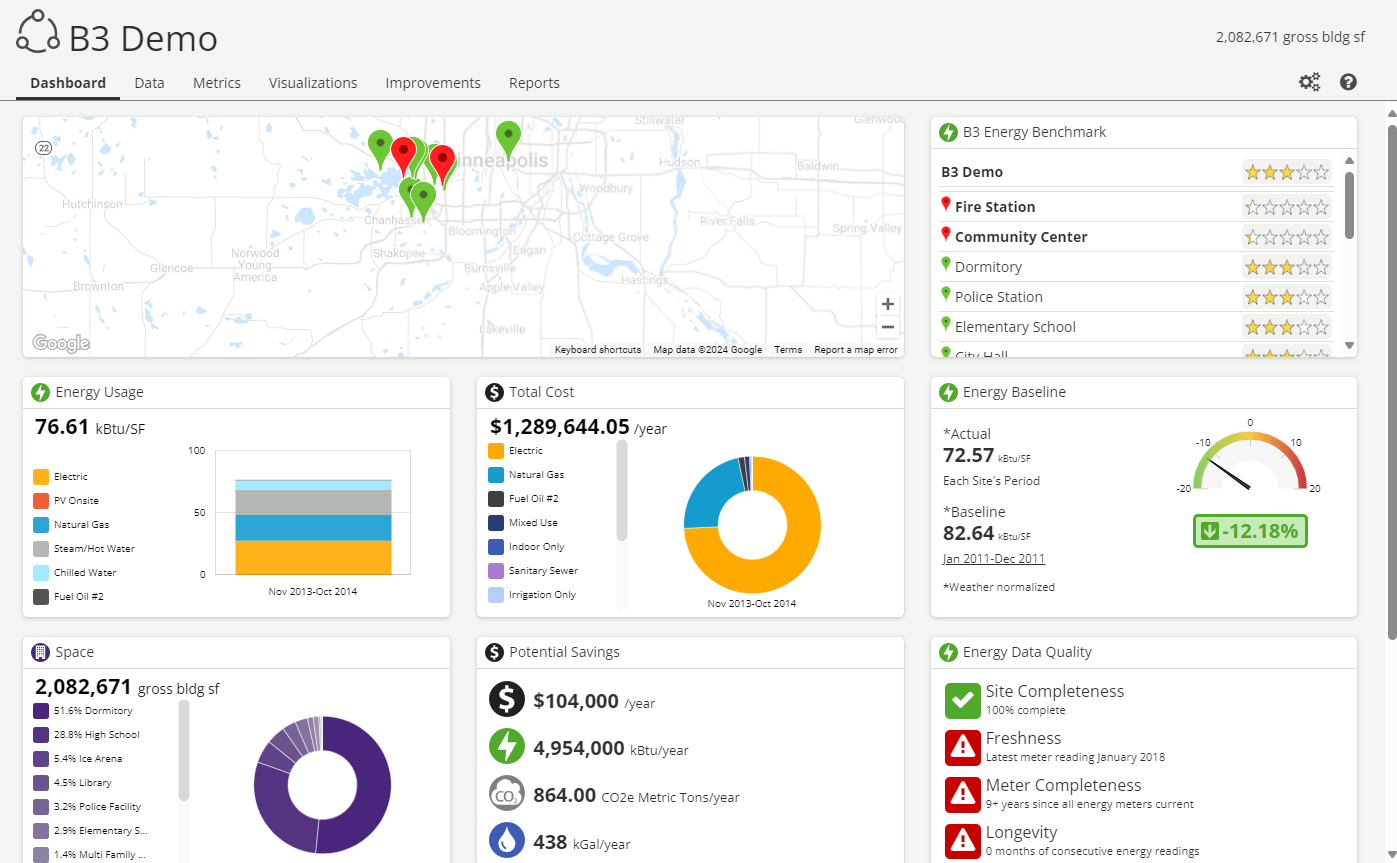Open the Jan 2011-Dec 2011 baseline link
Image resolution: width=1397 pixels, height=863 pixels.
[994, 558]
